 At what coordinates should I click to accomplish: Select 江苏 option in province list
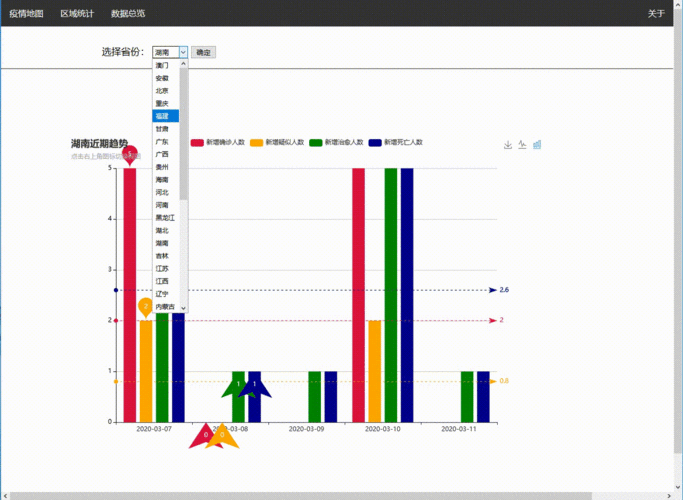click(x=166, y=268)
